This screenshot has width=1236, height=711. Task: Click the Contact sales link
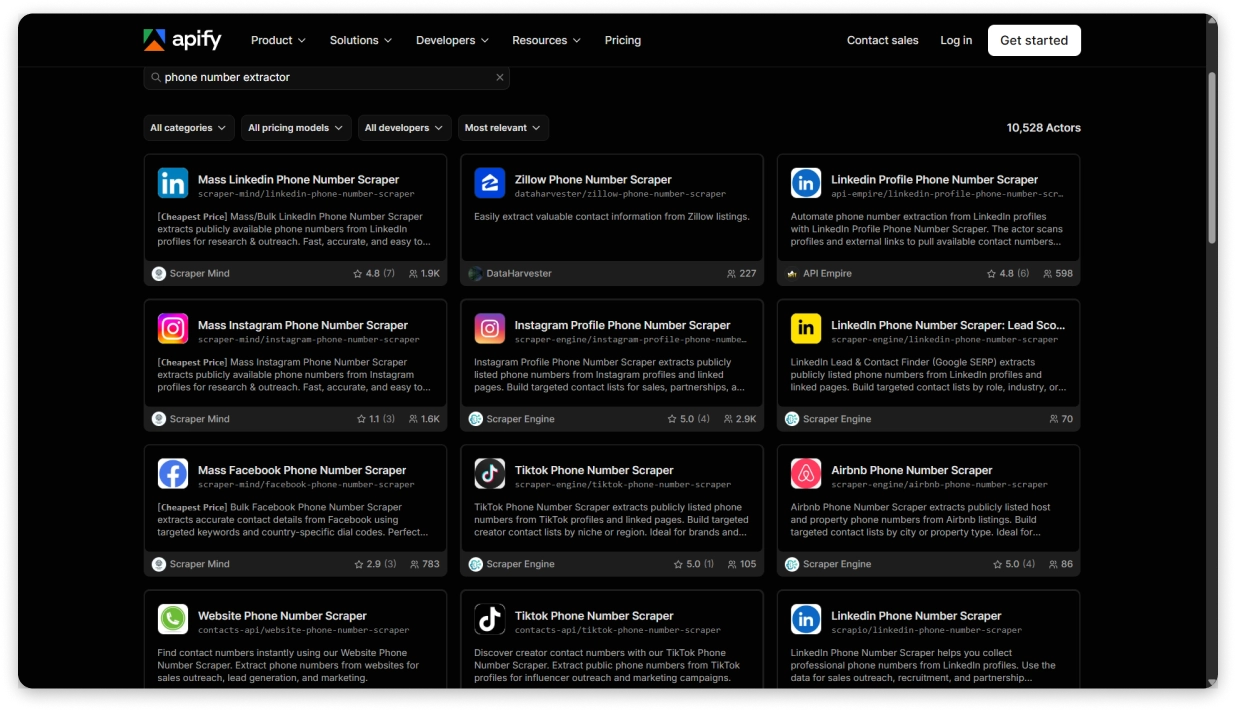pyautogui.click(x=882, y=40)
